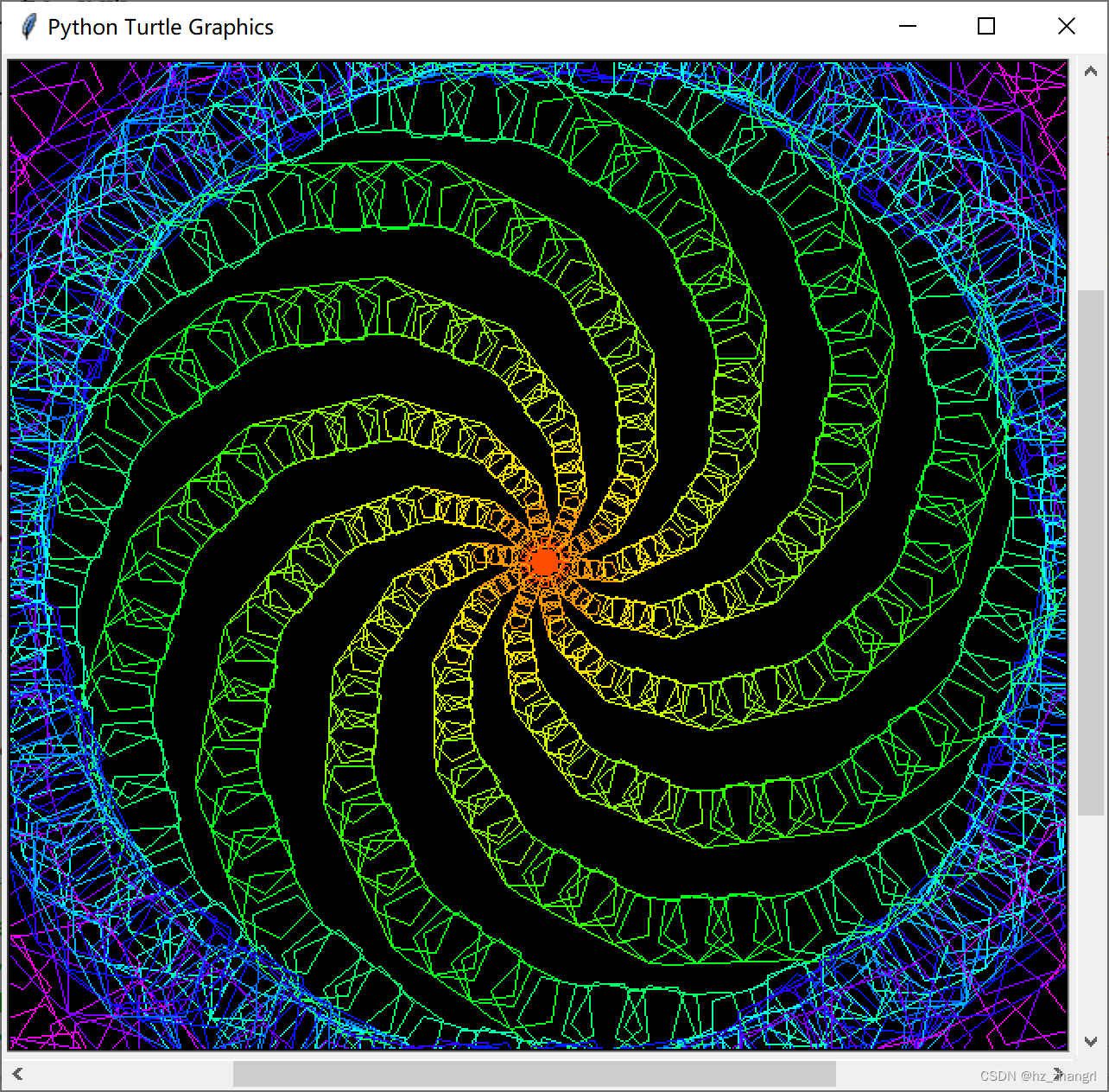Minimize the Python Turtle Graphics window

[907, 27]
